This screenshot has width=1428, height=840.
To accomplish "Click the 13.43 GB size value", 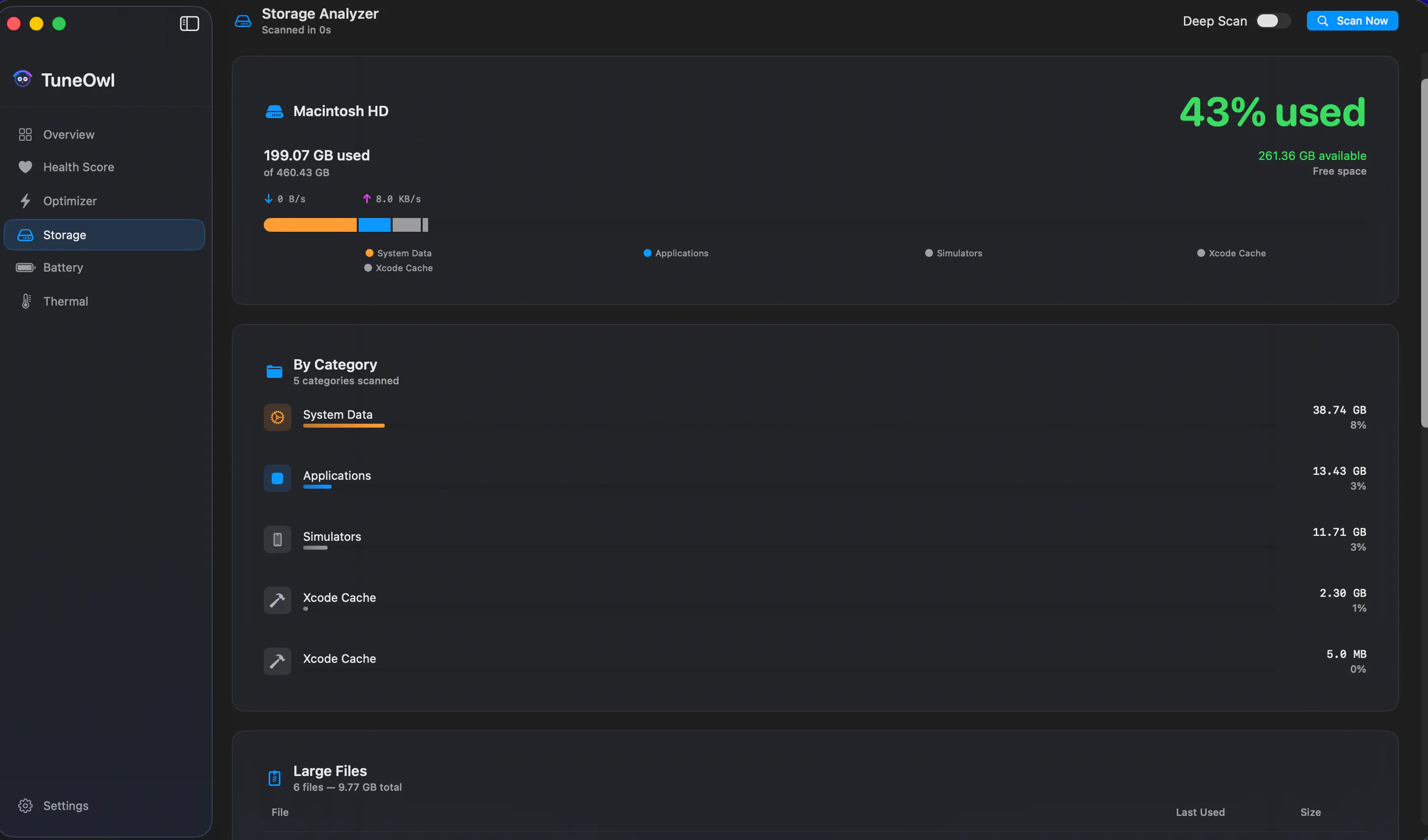I will [1339, 471].
